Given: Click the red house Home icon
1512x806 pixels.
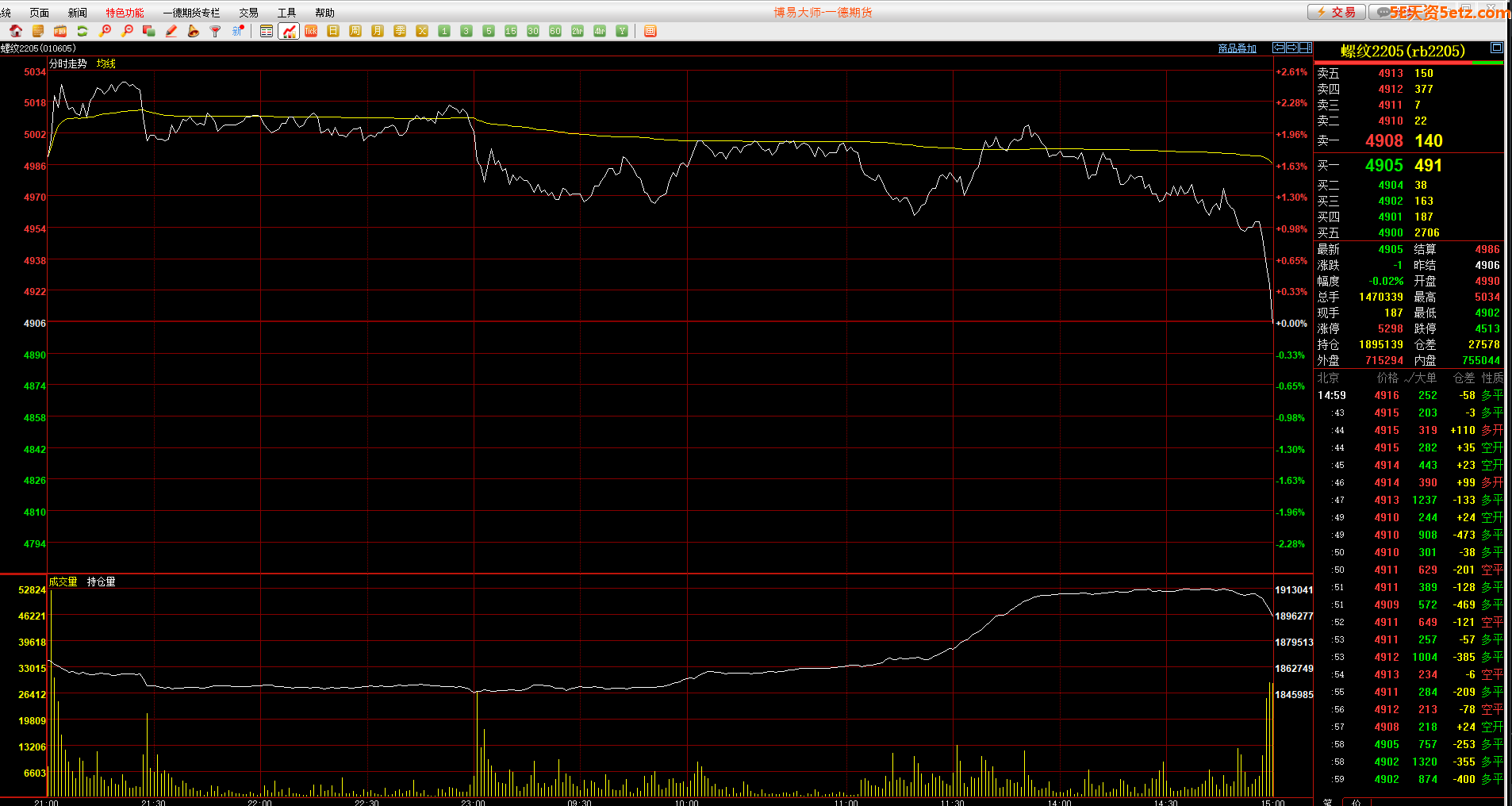Looking at the screenshot, I should click(x=16, y=31).
